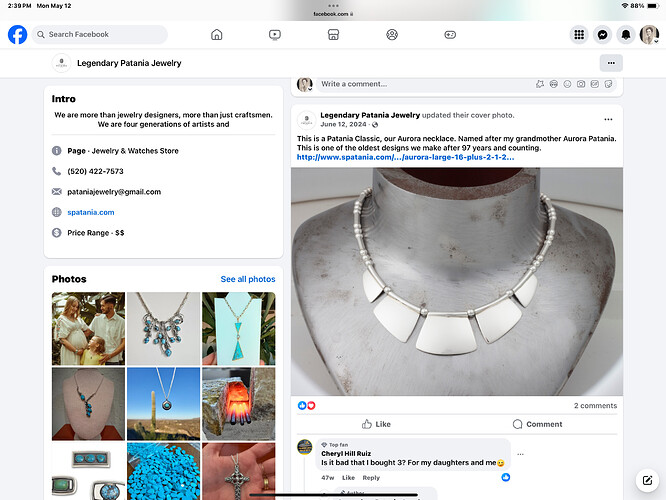Add a sticker to the comment
The height and width of the screenshot is (500, 666).
pos(608,84)
